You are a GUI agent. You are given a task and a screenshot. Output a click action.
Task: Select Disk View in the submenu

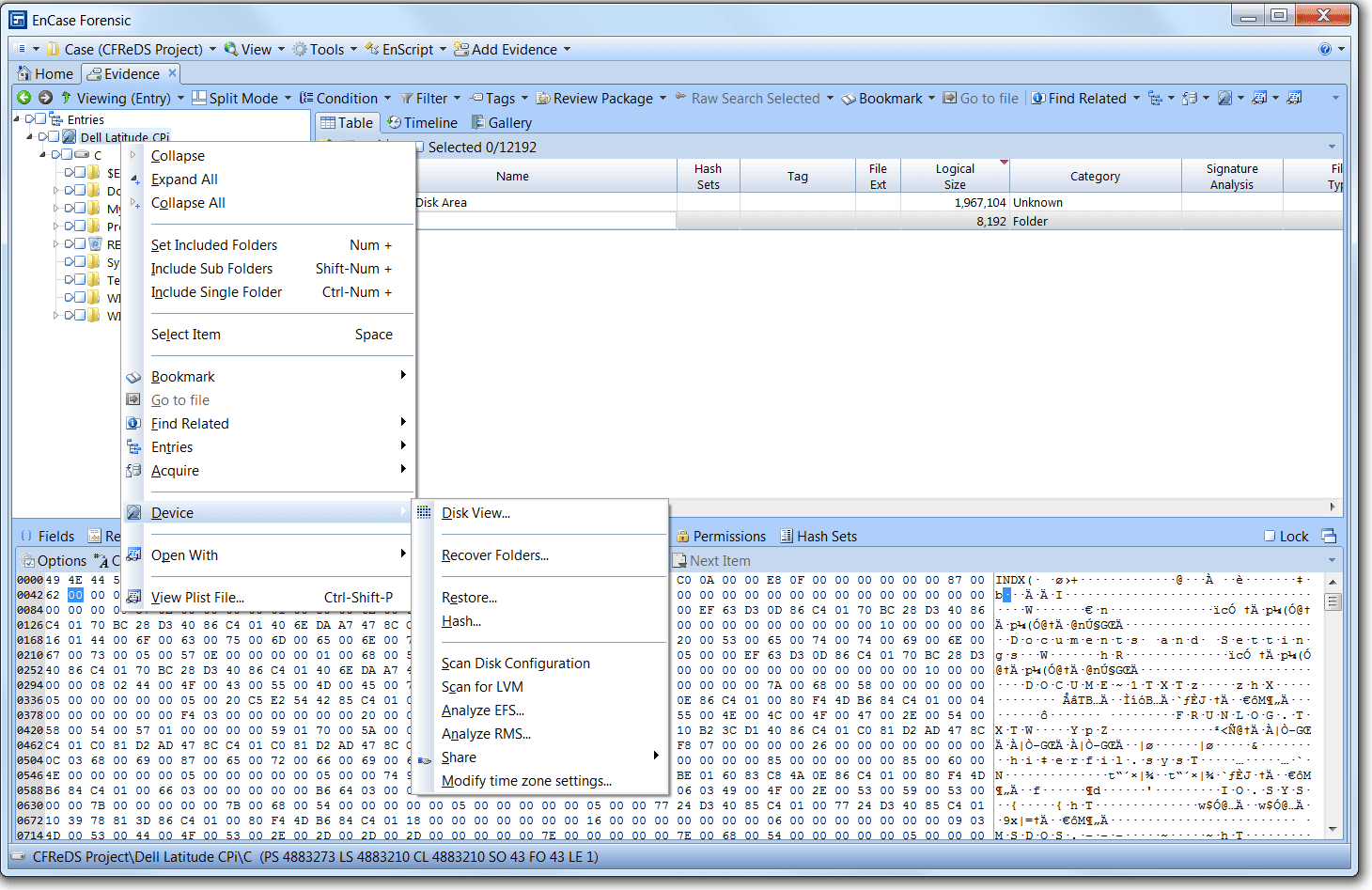point(476,513)
